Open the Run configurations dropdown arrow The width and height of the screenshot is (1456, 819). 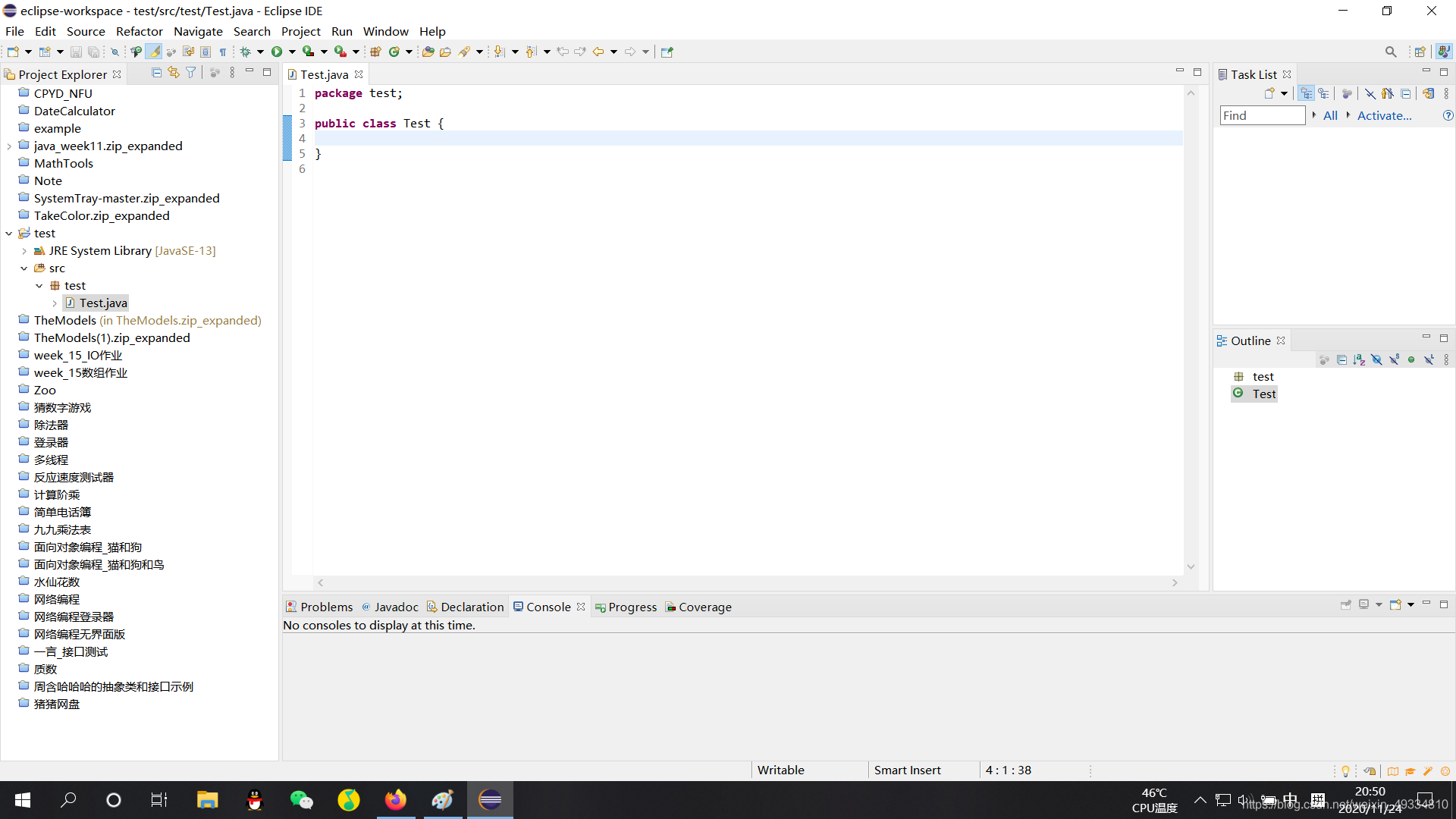[x=292, y=51]
